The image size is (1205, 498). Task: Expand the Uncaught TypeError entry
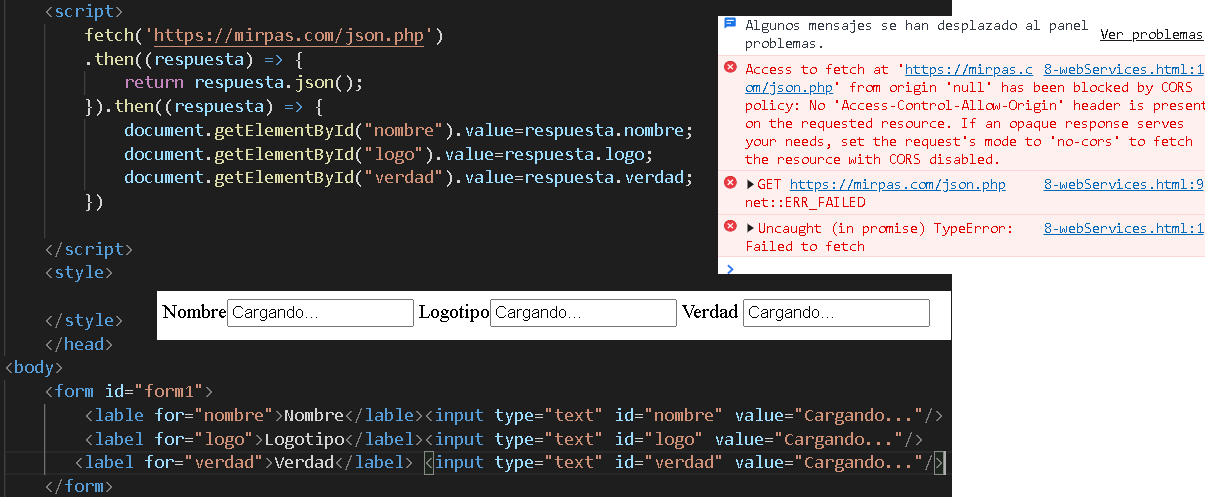click(750, 228)
